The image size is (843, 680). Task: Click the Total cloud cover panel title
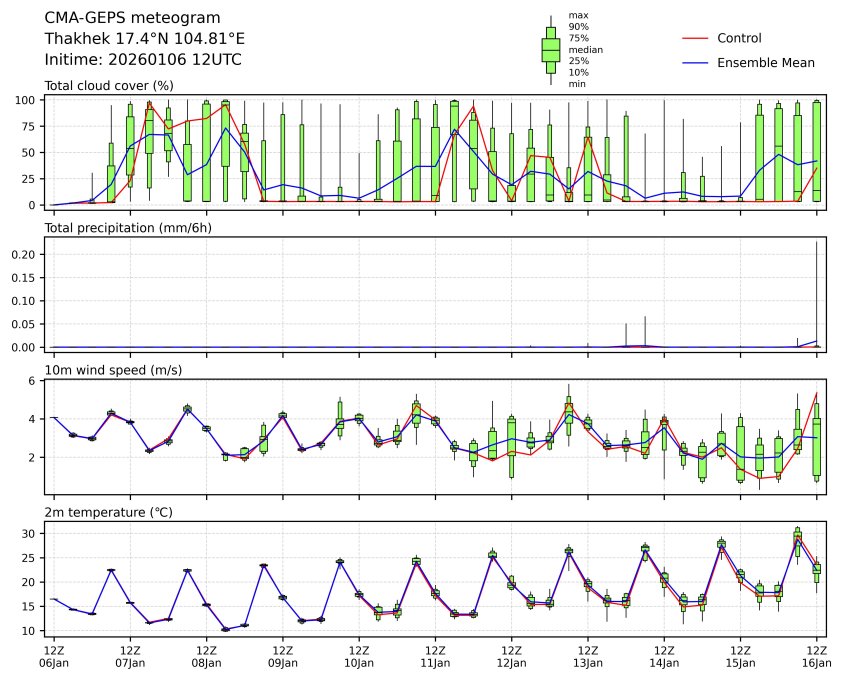(x=109, y=85)
